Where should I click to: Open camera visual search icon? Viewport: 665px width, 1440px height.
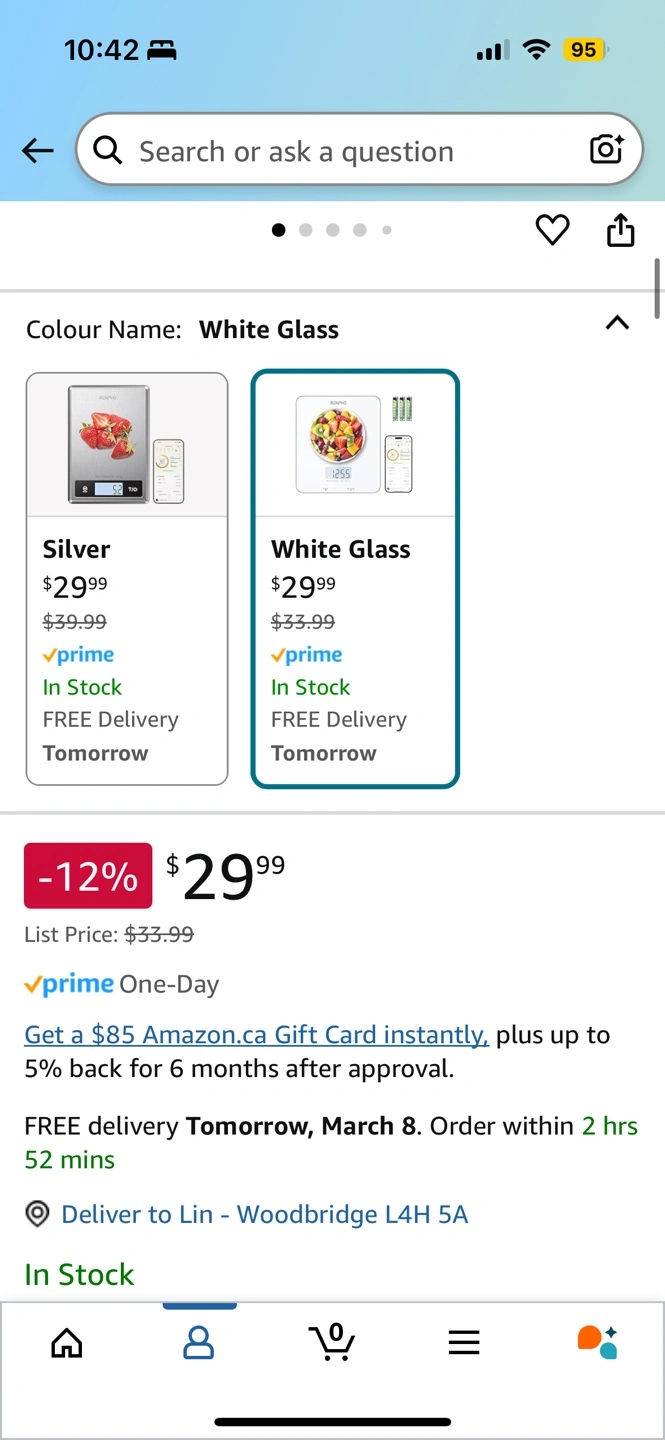coord(606,150)
